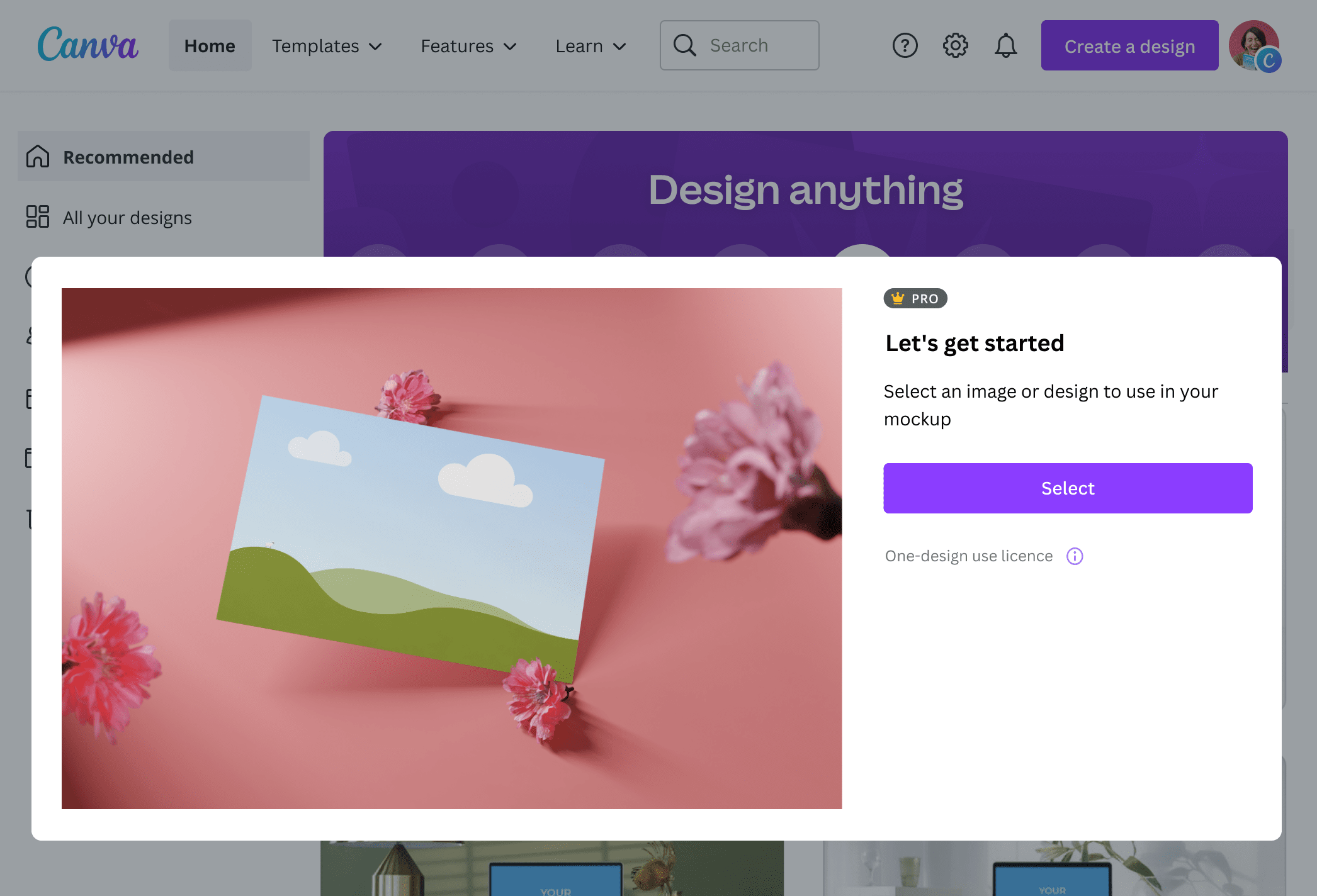Select Recommended in the sidebar

coord(128,157)
